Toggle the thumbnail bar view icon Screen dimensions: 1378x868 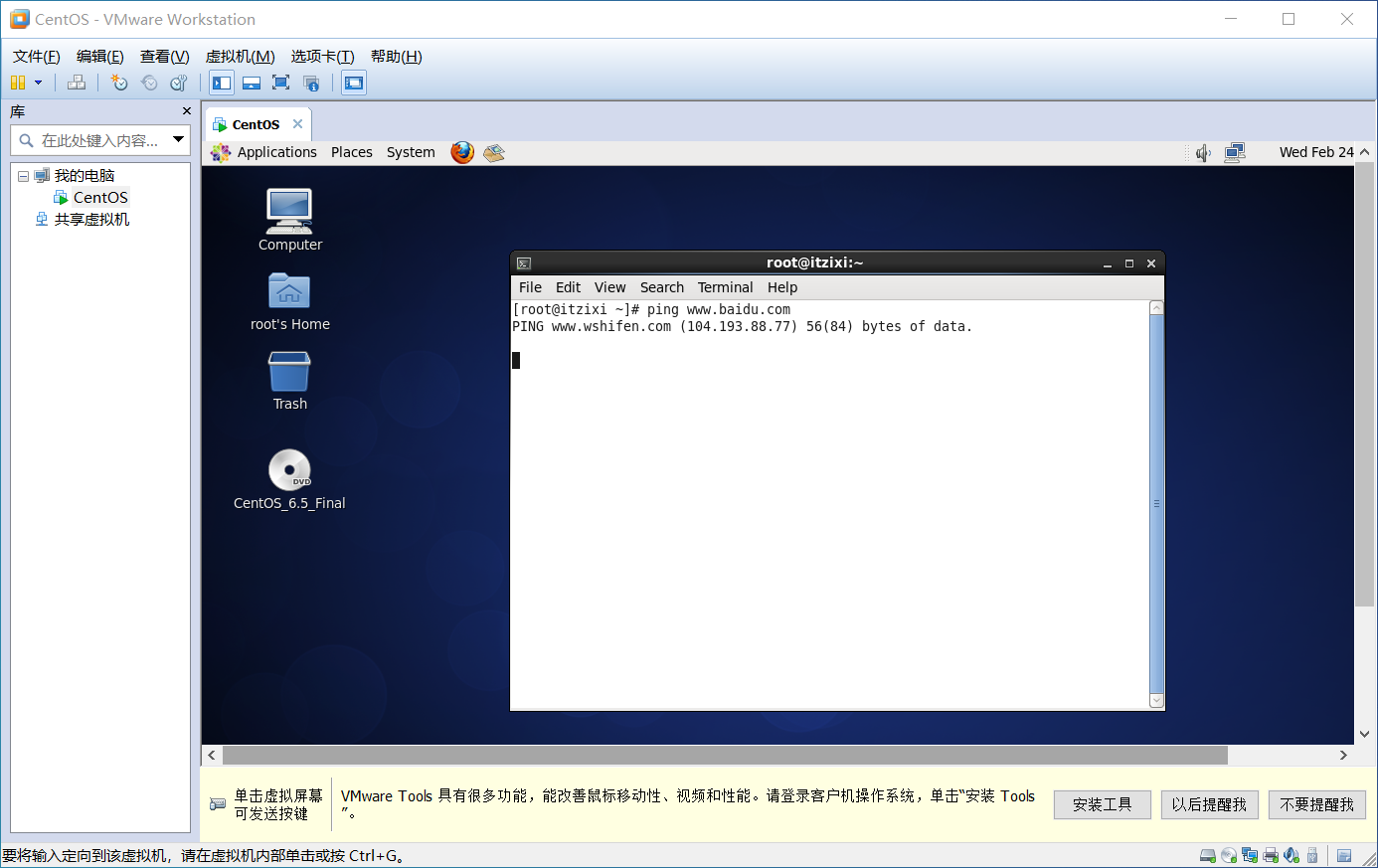tap(252, 83)
